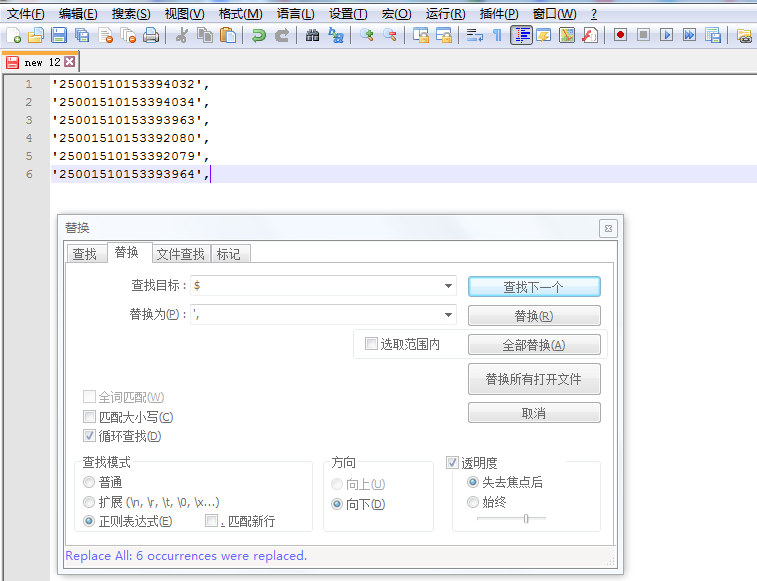Open the 文件 menu
This screenshot has height=581, width=757.
coord(26,14)
